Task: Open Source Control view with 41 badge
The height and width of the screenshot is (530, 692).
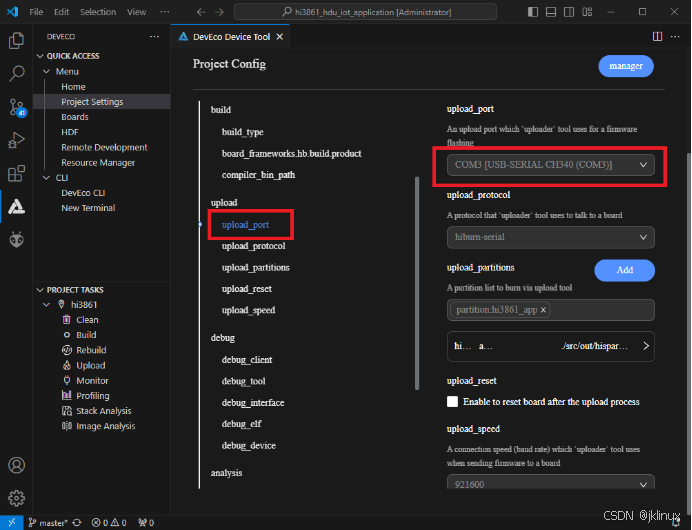Action: [17, 107]
